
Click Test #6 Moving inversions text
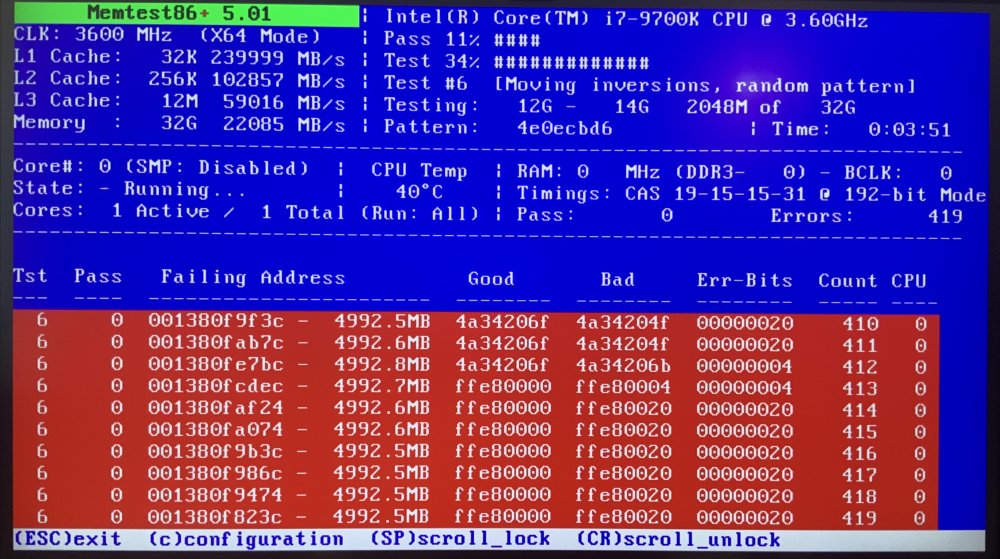coord(650,85)
